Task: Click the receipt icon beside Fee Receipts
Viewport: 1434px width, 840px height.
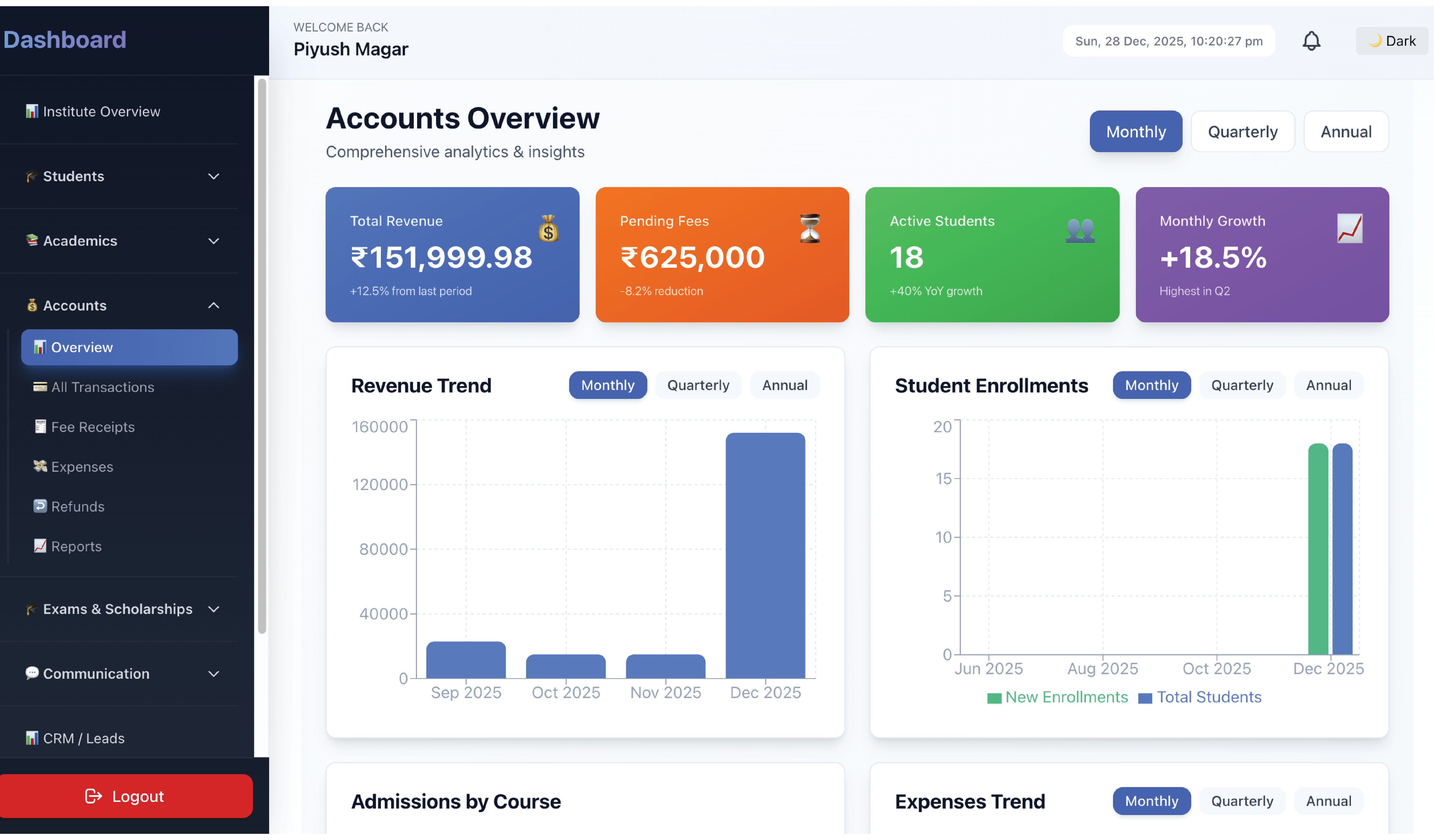Action: [40, 427]
